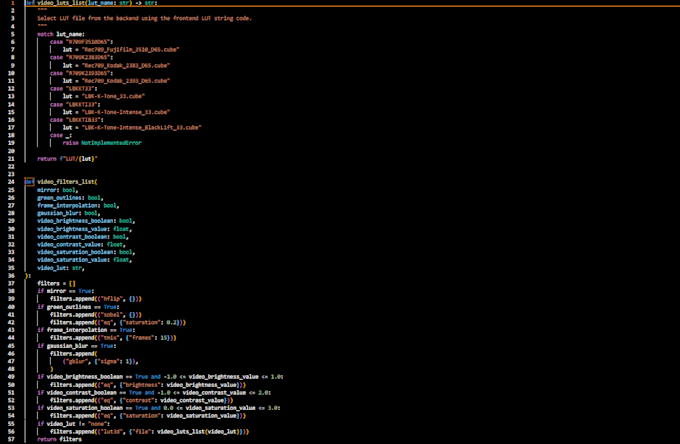Screen dimensions: 680x444
Task: Click the 'if video_brightness_boolean' condition on line 49
Action: pyautogui.click(x=160, y=377)
